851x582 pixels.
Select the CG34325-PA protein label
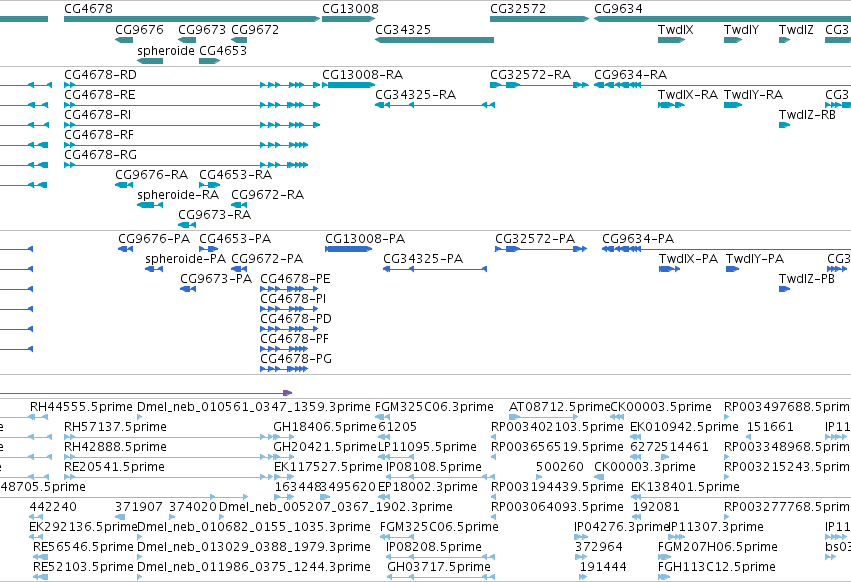coord(423,258)
